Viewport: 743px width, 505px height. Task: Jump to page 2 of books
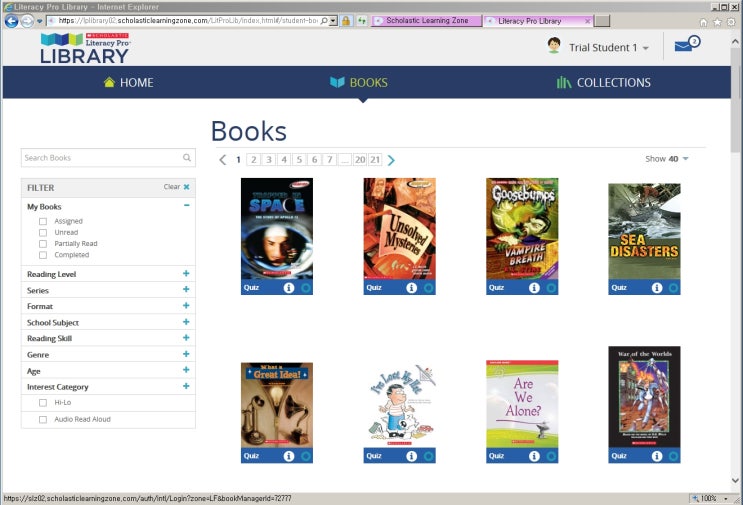point(254,160)
